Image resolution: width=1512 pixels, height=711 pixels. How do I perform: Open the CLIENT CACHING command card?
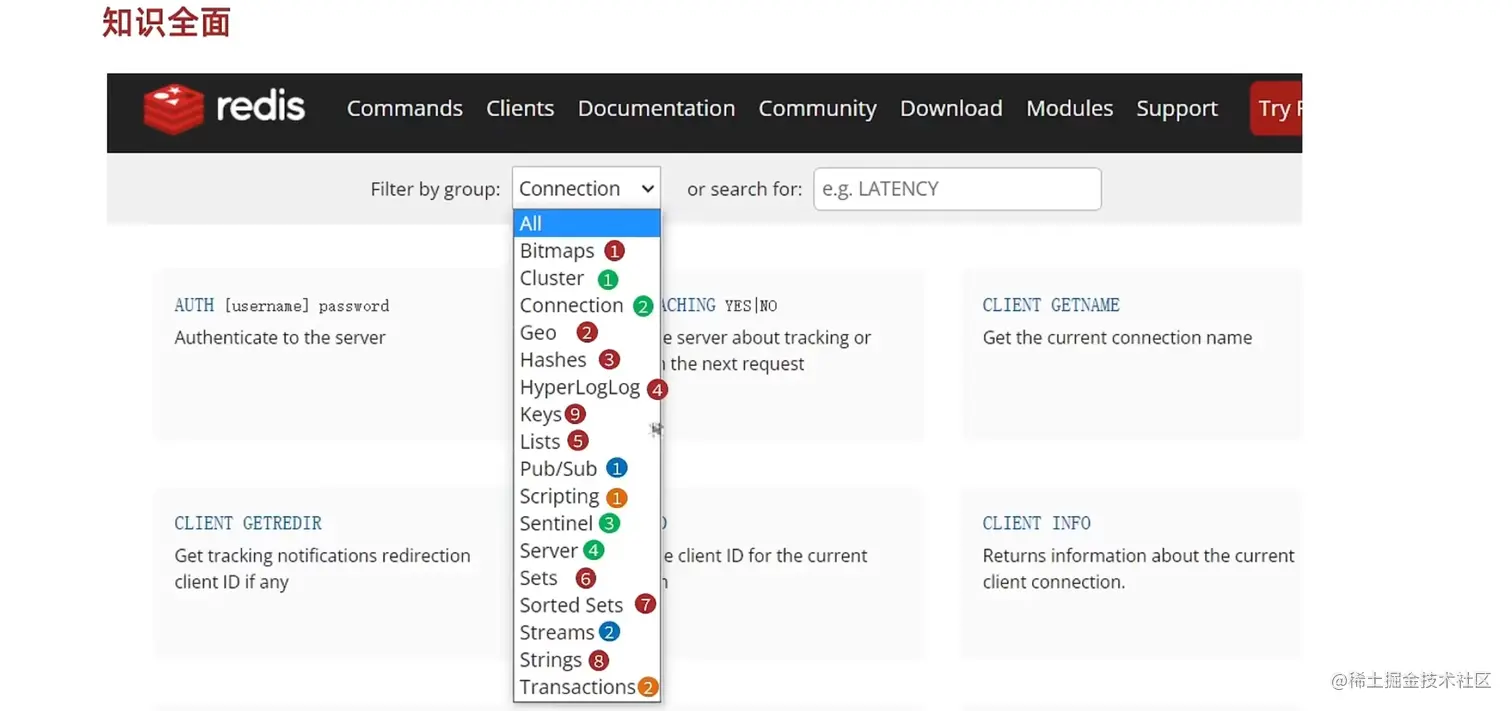click(792, 354)
